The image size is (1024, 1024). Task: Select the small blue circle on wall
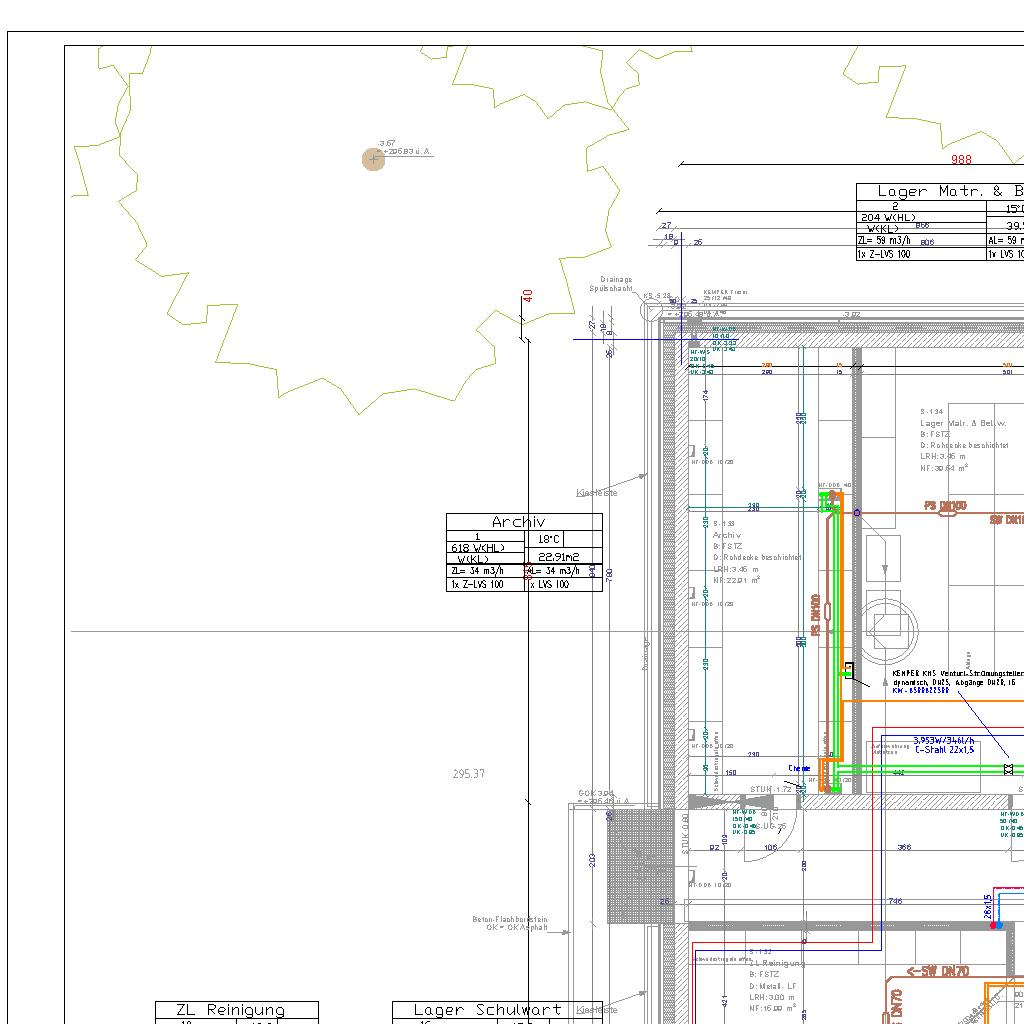[x=856, y=512]
